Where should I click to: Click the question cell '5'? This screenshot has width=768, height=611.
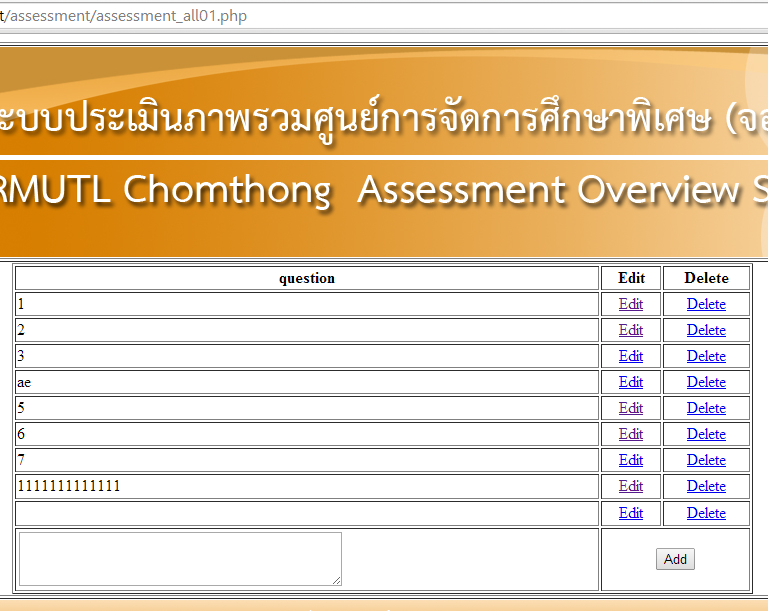tap(307, 408)
